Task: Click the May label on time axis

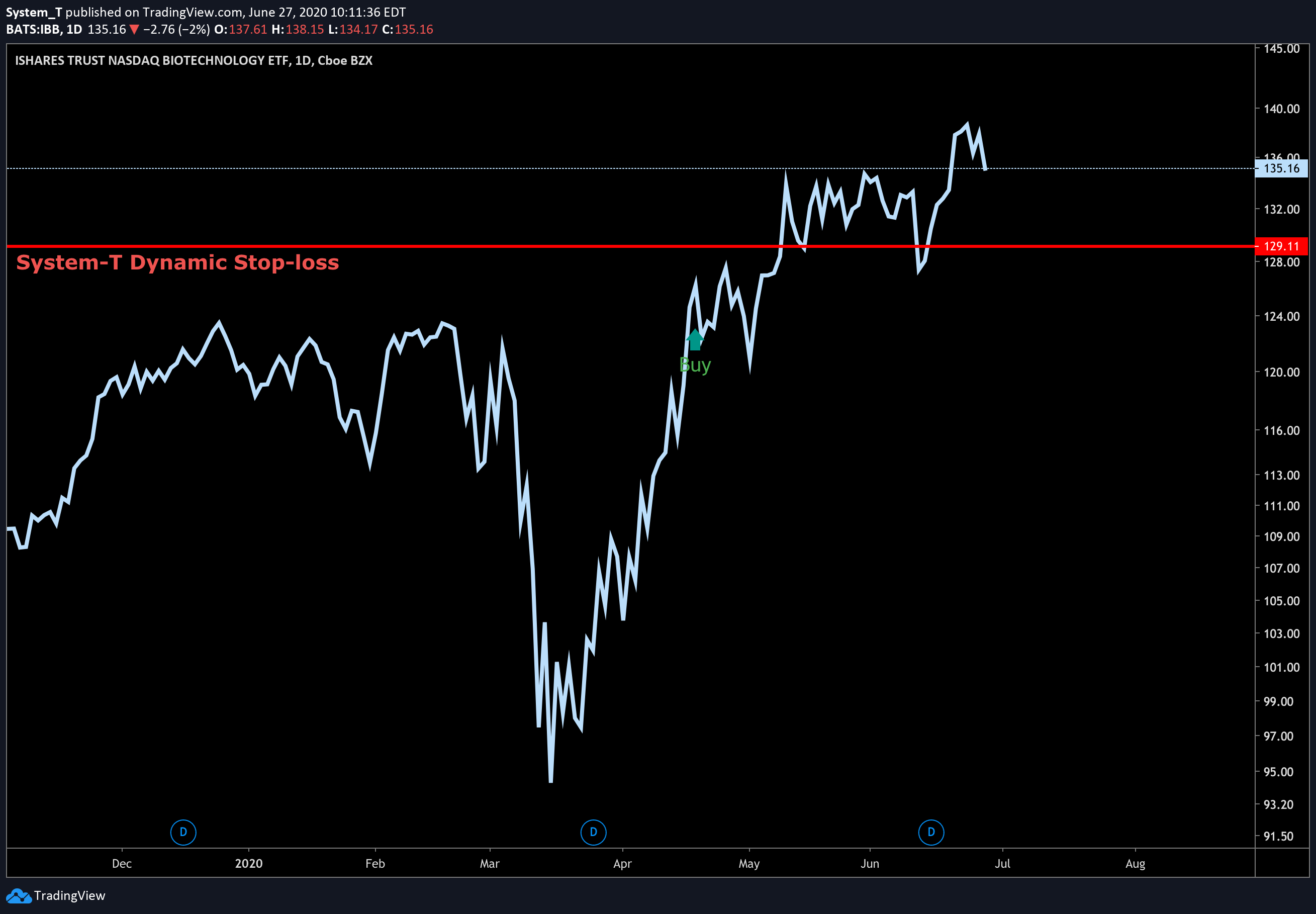Action: coord(748,864)
